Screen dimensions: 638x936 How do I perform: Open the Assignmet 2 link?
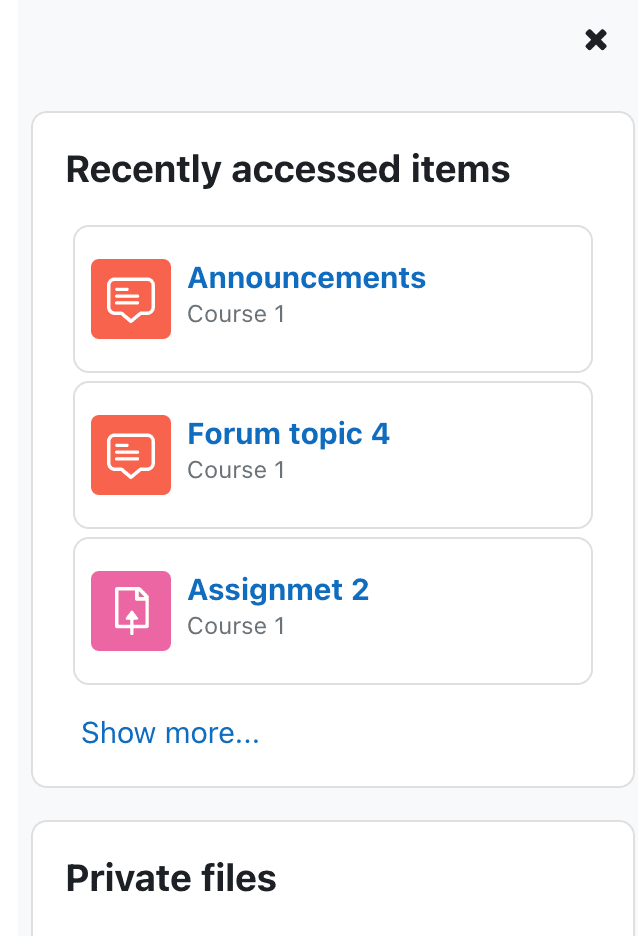[x=278, y=590]
